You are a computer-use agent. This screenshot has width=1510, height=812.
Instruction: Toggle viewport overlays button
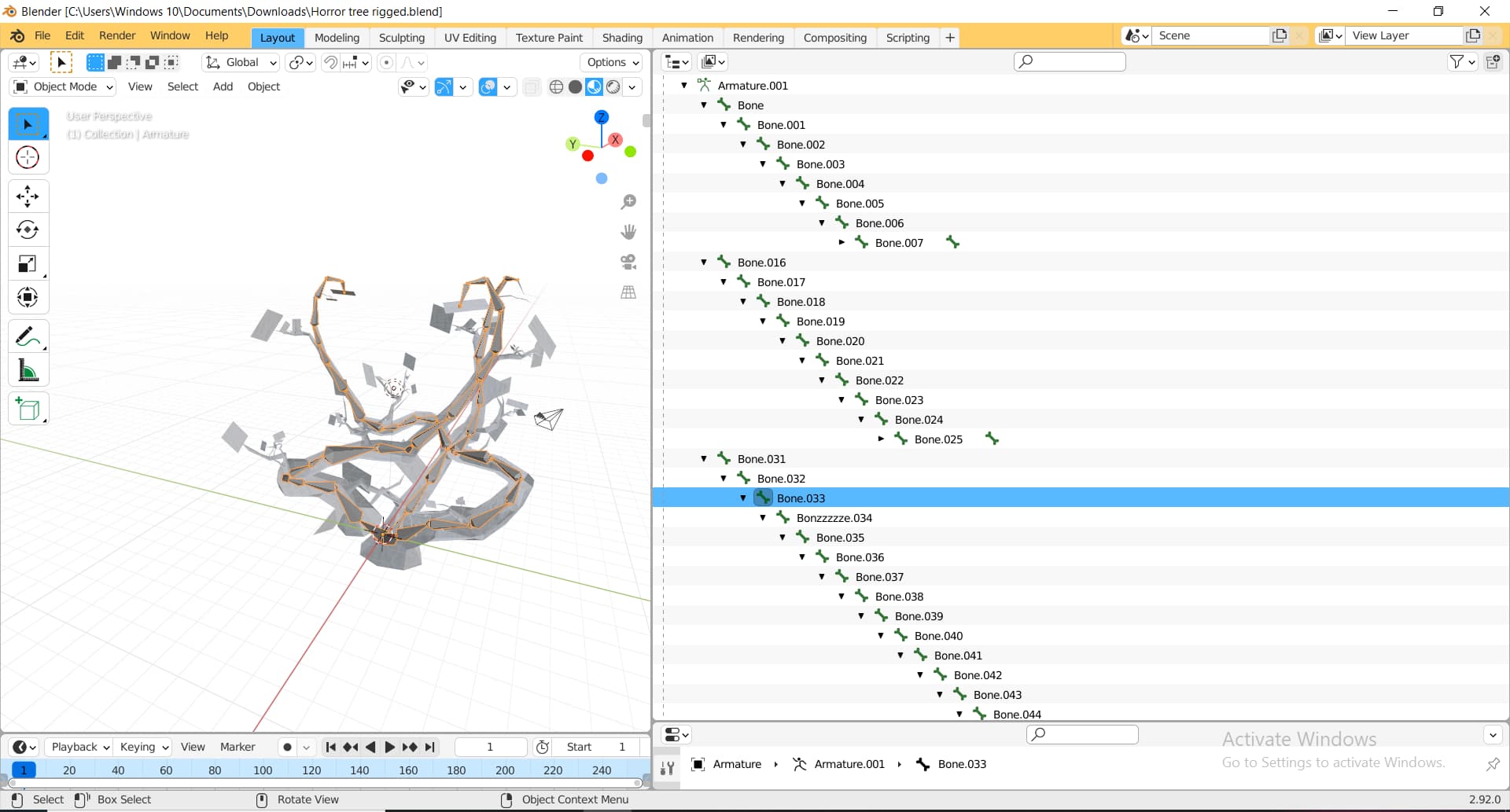[488, 86]
